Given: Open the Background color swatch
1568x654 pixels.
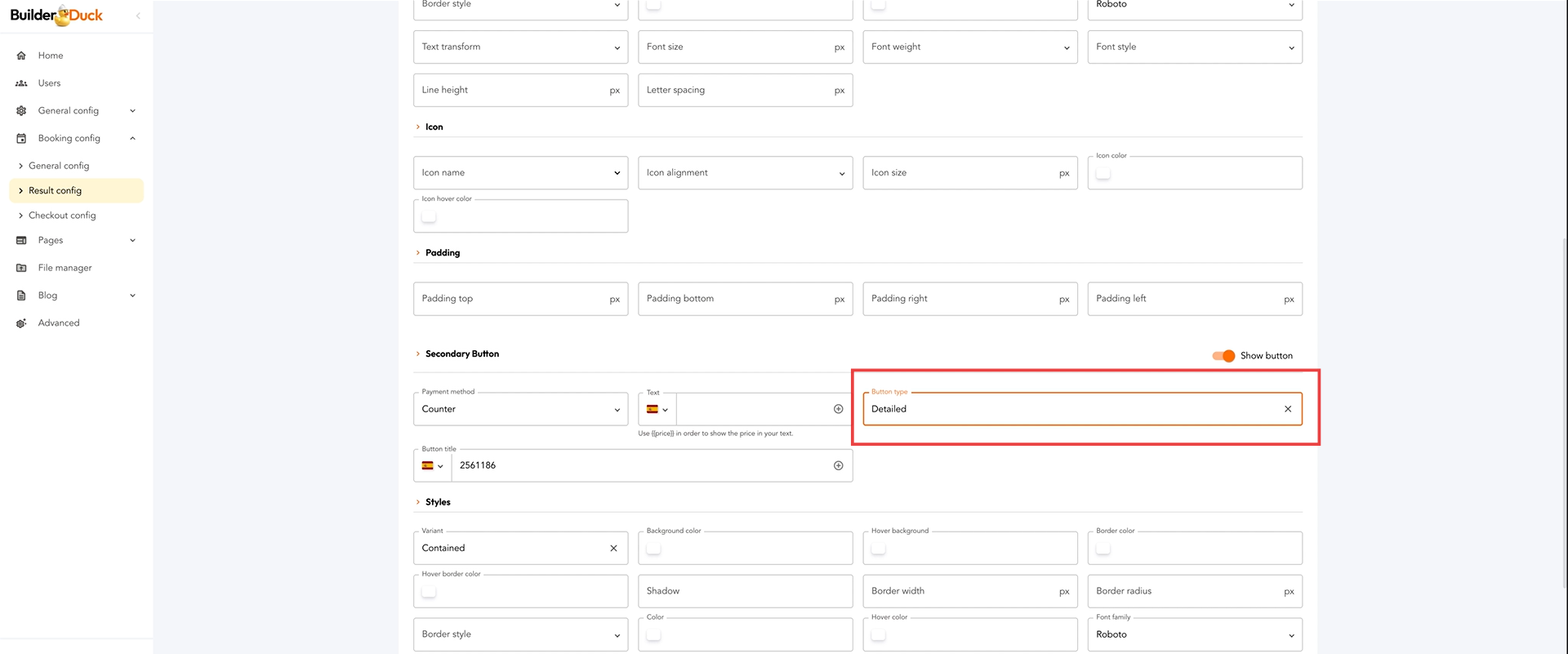Looking at the screenshot, I should click(x=653, y=549).
